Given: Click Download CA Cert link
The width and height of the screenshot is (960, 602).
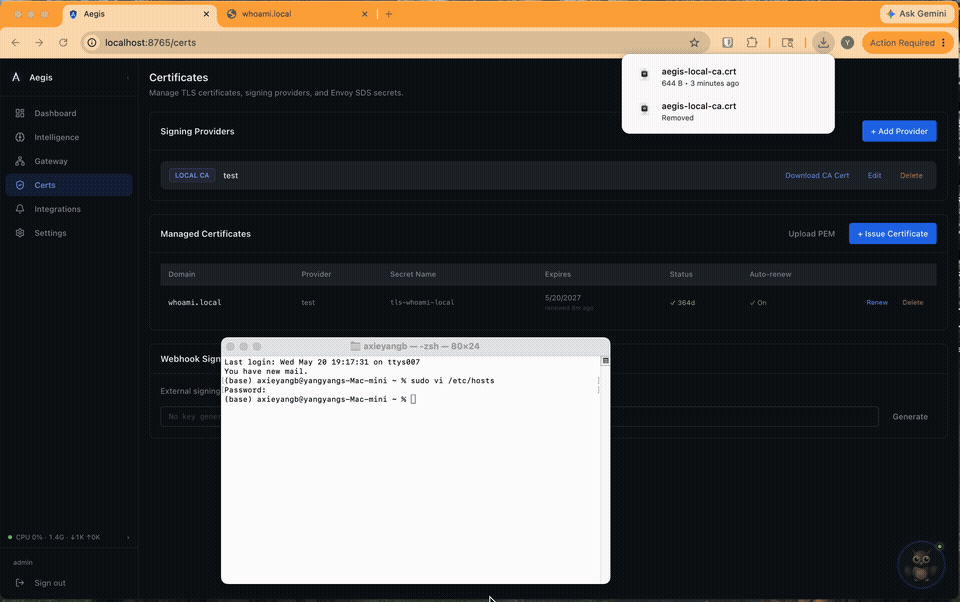Looking at the screenshot, I should [x=817, y=175].
